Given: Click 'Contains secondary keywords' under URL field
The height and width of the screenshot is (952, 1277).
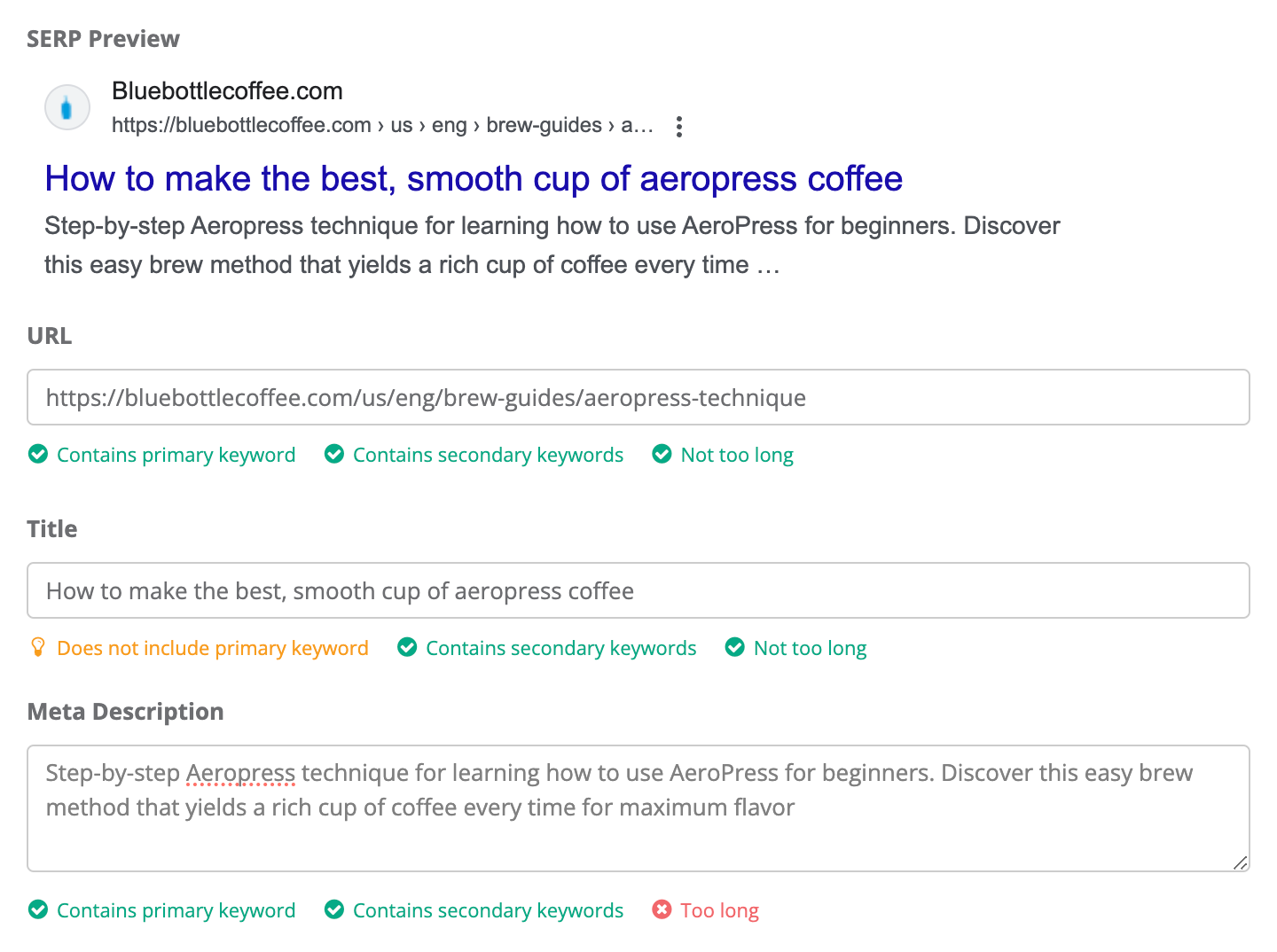Looking at the screenshot, I should point(489,455).
